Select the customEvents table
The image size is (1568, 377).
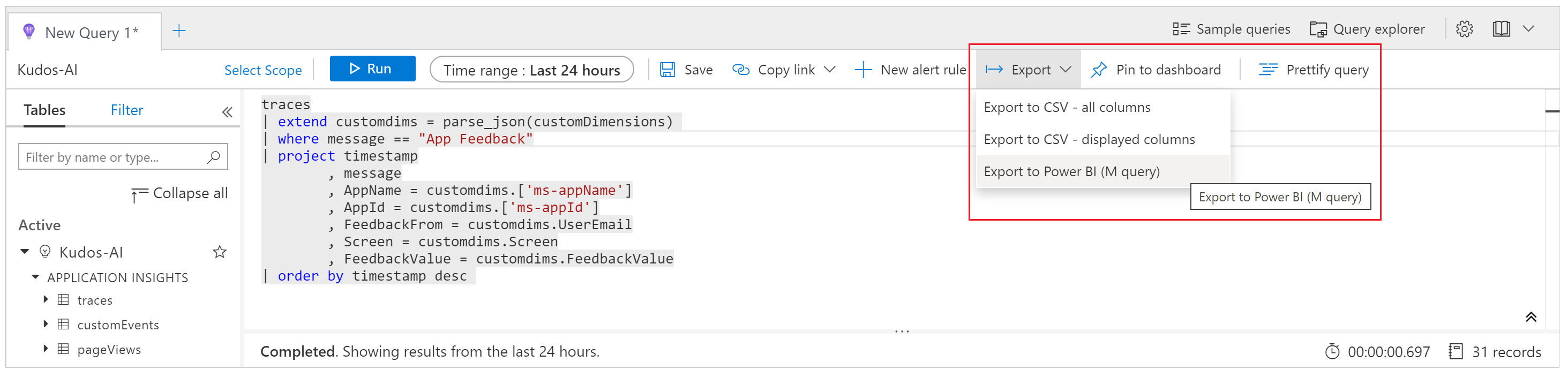(117, 325)
